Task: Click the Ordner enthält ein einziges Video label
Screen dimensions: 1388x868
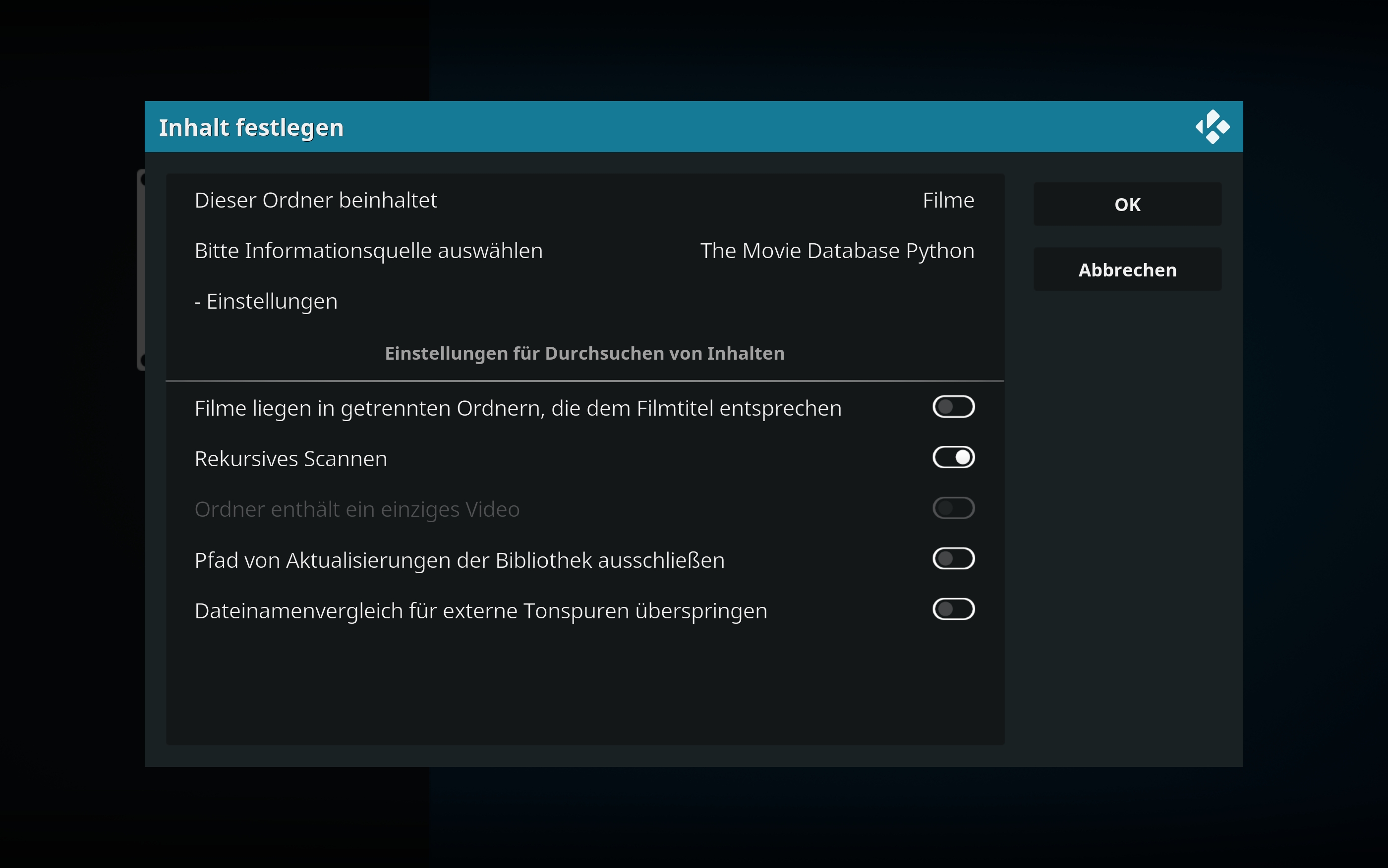Action: pyautogui.click(x=357, y=509)
